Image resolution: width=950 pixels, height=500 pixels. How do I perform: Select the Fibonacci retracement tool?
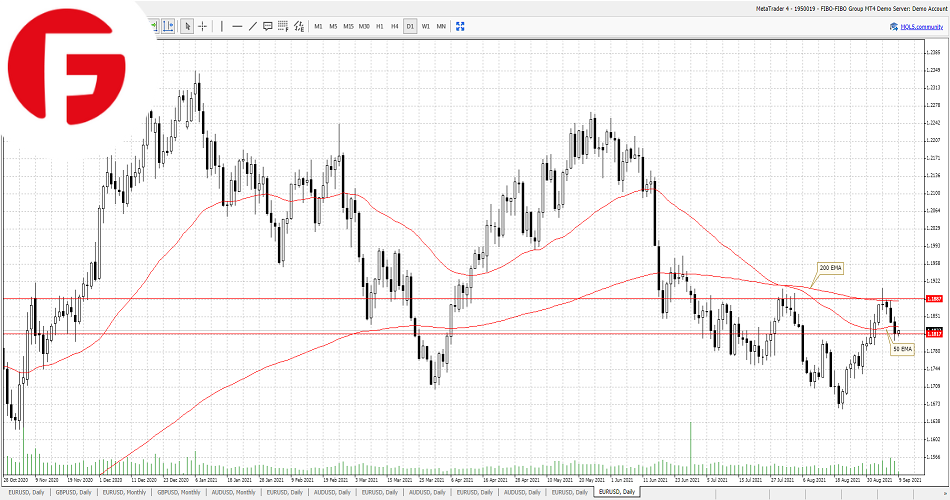pos(283,26)
